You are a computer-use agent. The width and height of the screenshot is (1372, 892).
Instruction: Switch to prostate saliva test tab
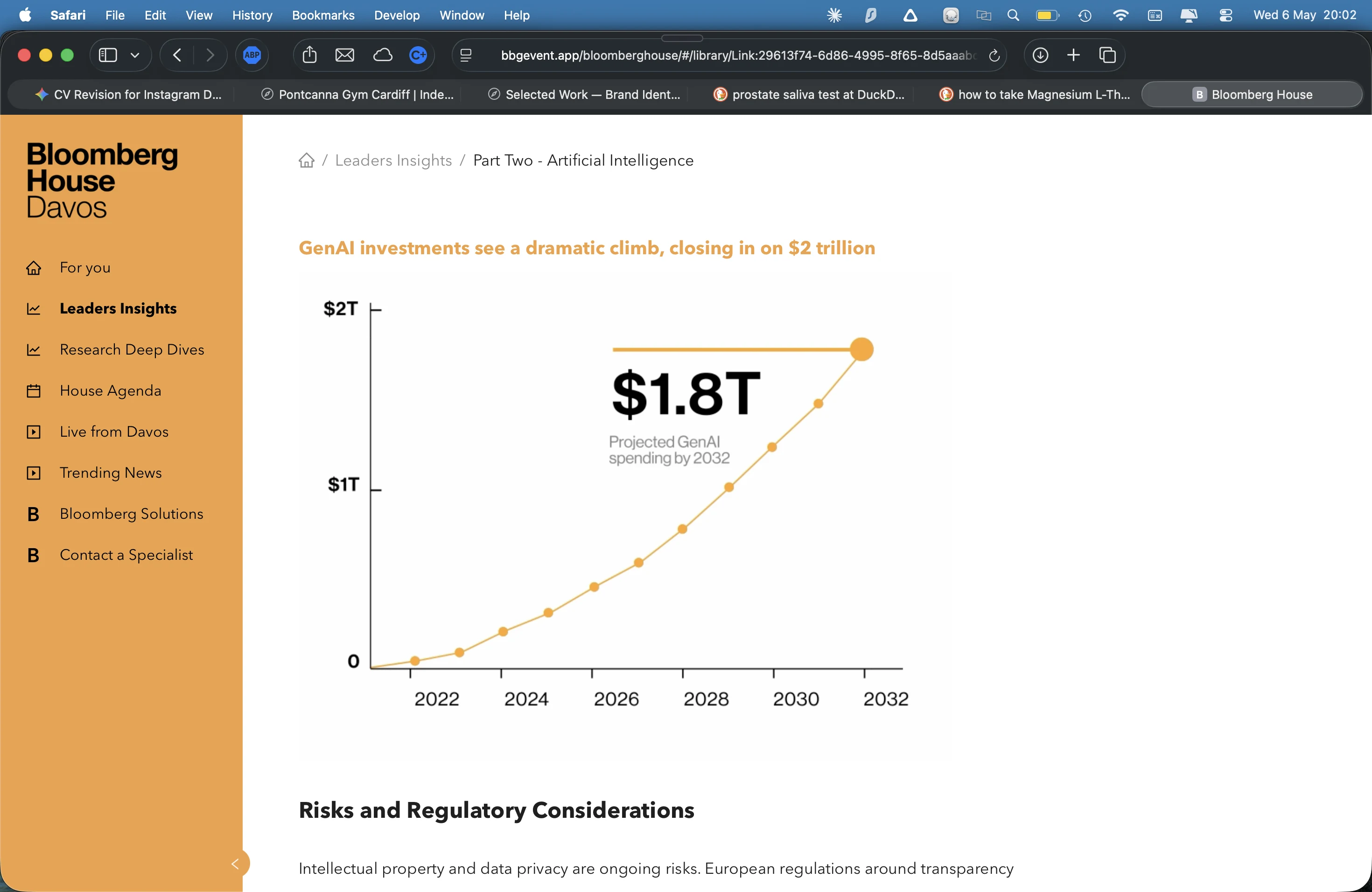[809, 95]
